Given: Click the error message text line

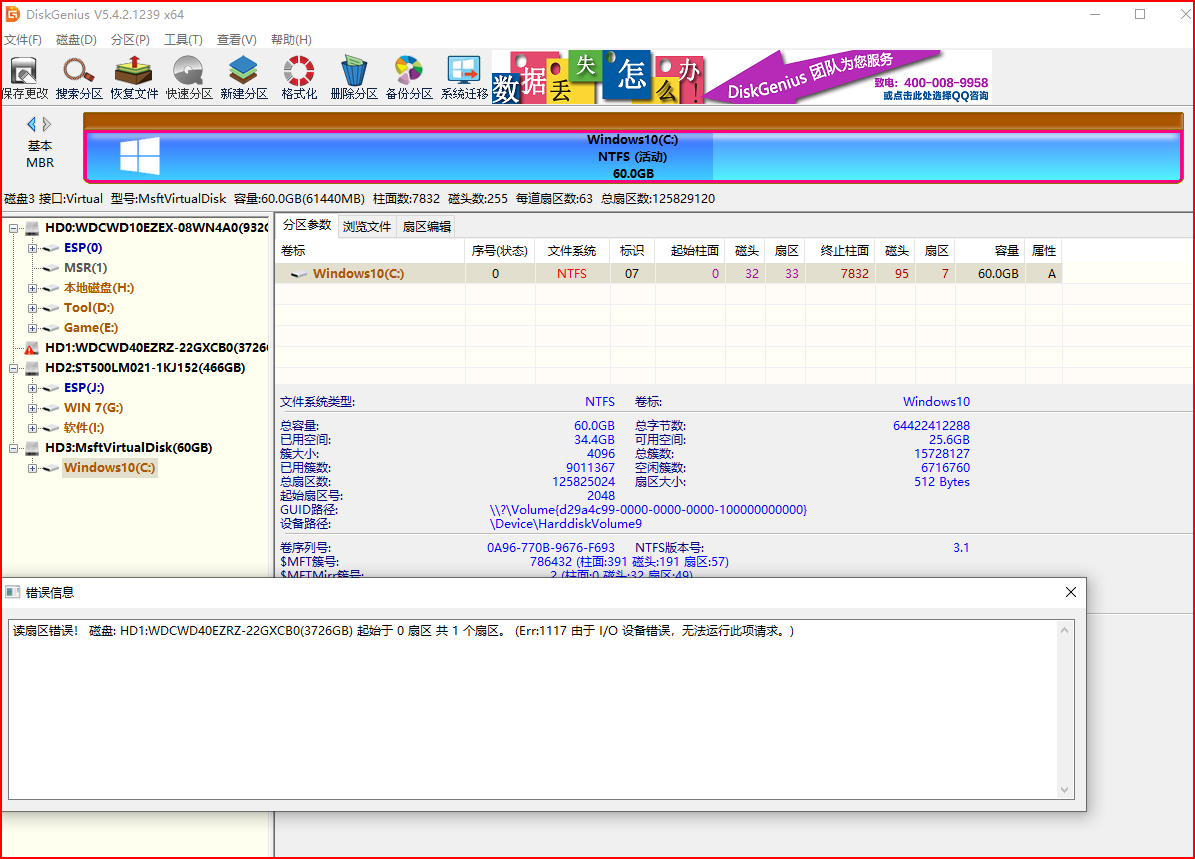Looking at the screenshot, I should [403, 631].
